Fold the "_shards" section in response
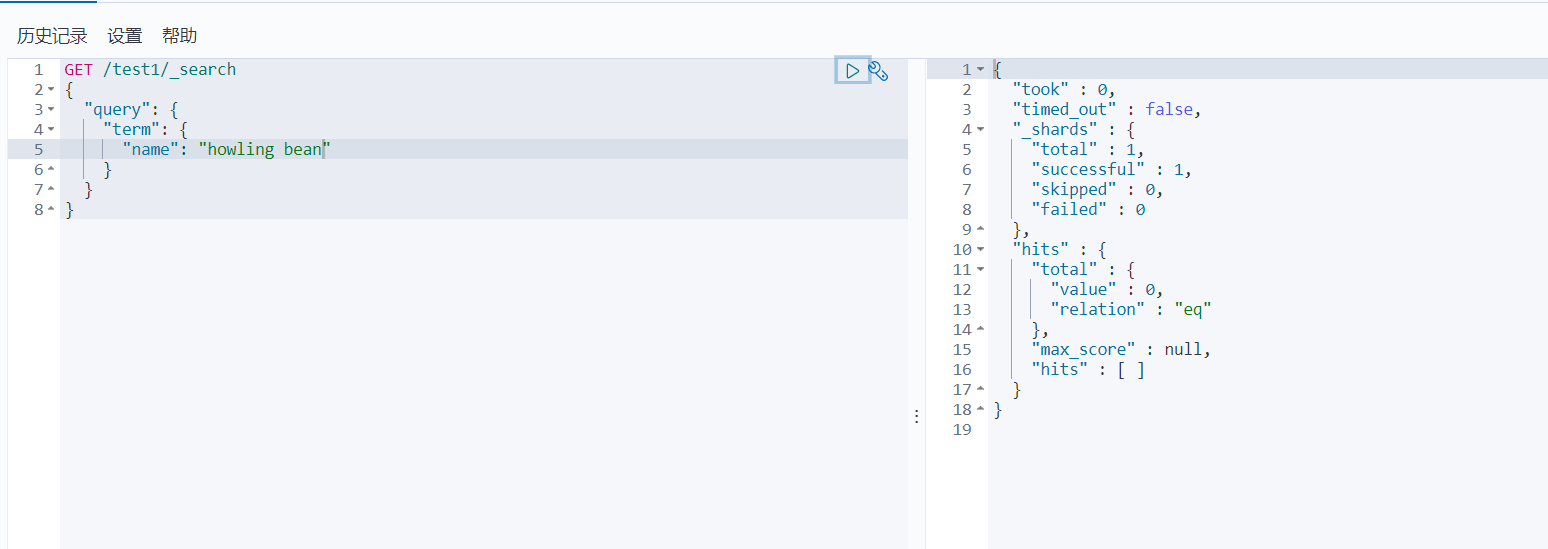Image resolution: width=1548 pixels, height=549 pixels. [x=980, y=130]
